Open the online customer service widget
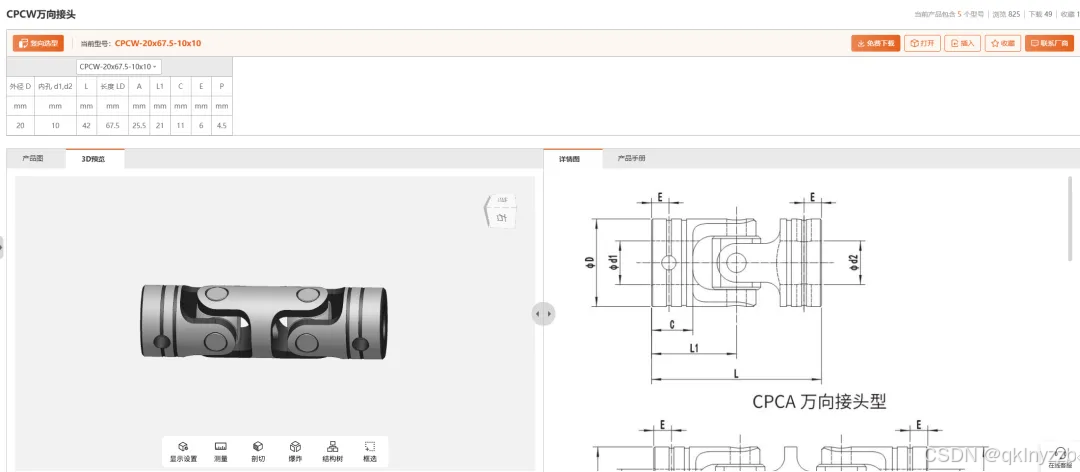1080x472 pixels. [1061, 458]
